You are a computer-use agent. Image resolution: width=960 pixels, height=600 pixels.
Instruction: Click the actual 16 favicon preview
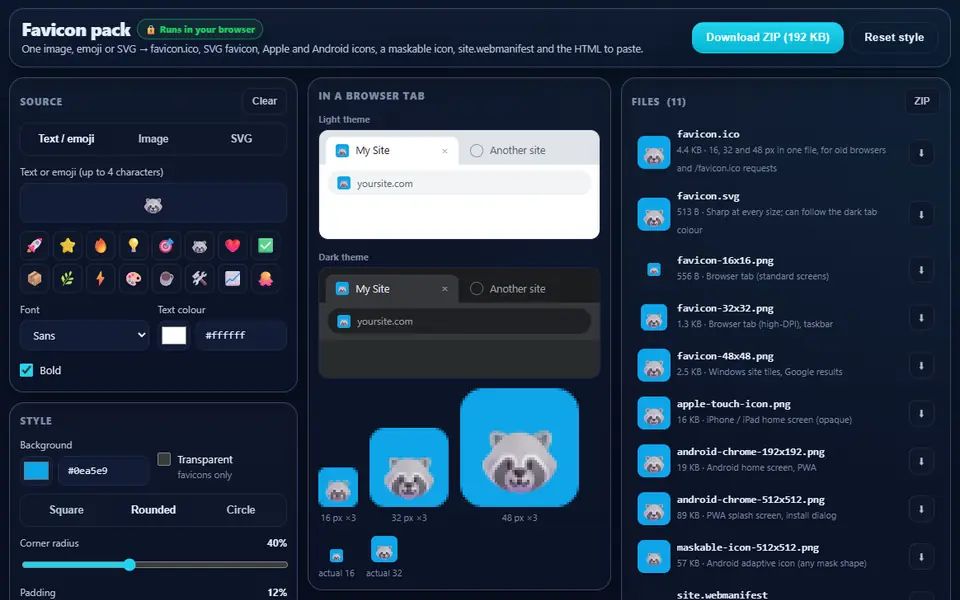336,555
